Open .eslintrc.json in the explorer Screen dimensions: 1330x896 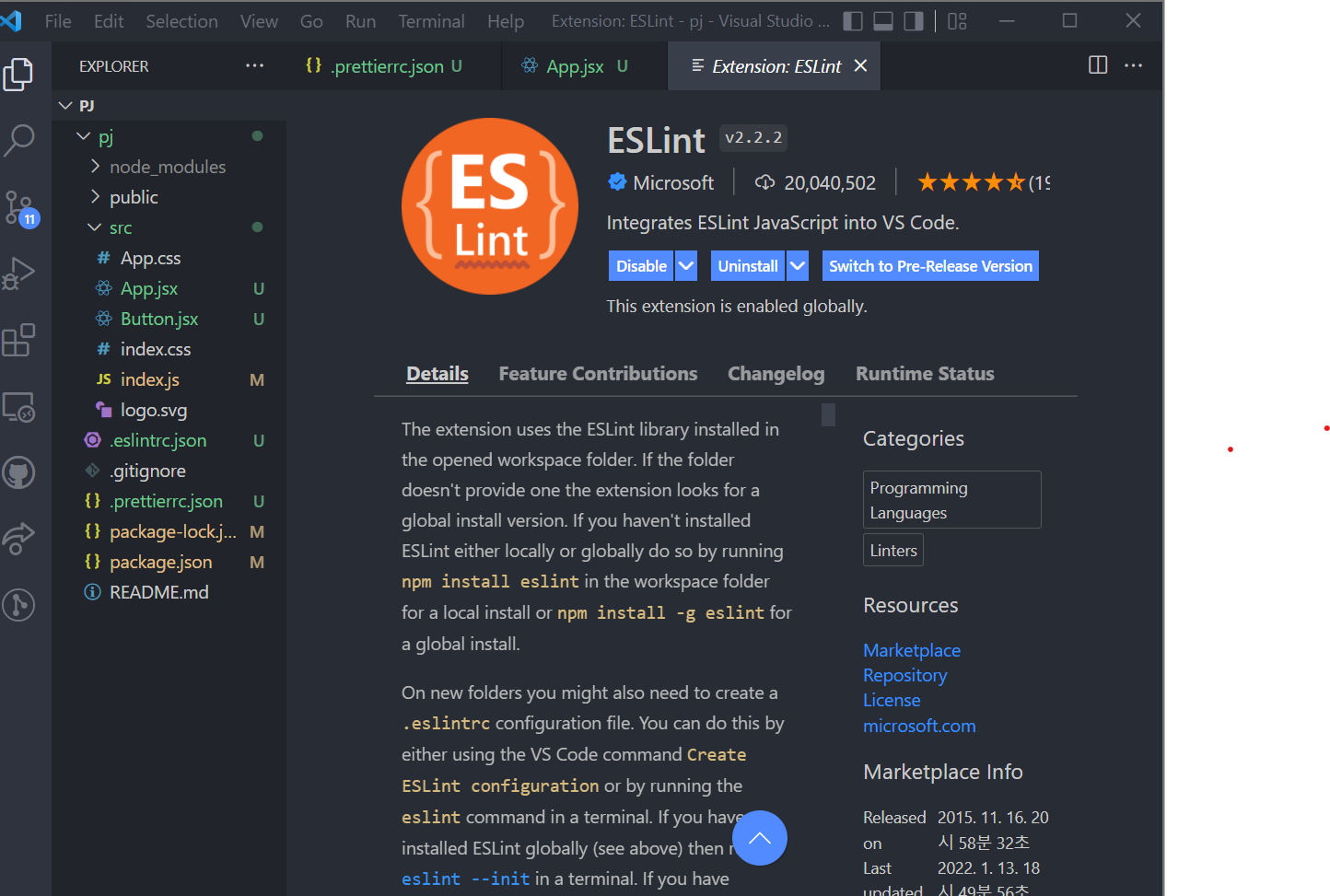pos(169,440)
